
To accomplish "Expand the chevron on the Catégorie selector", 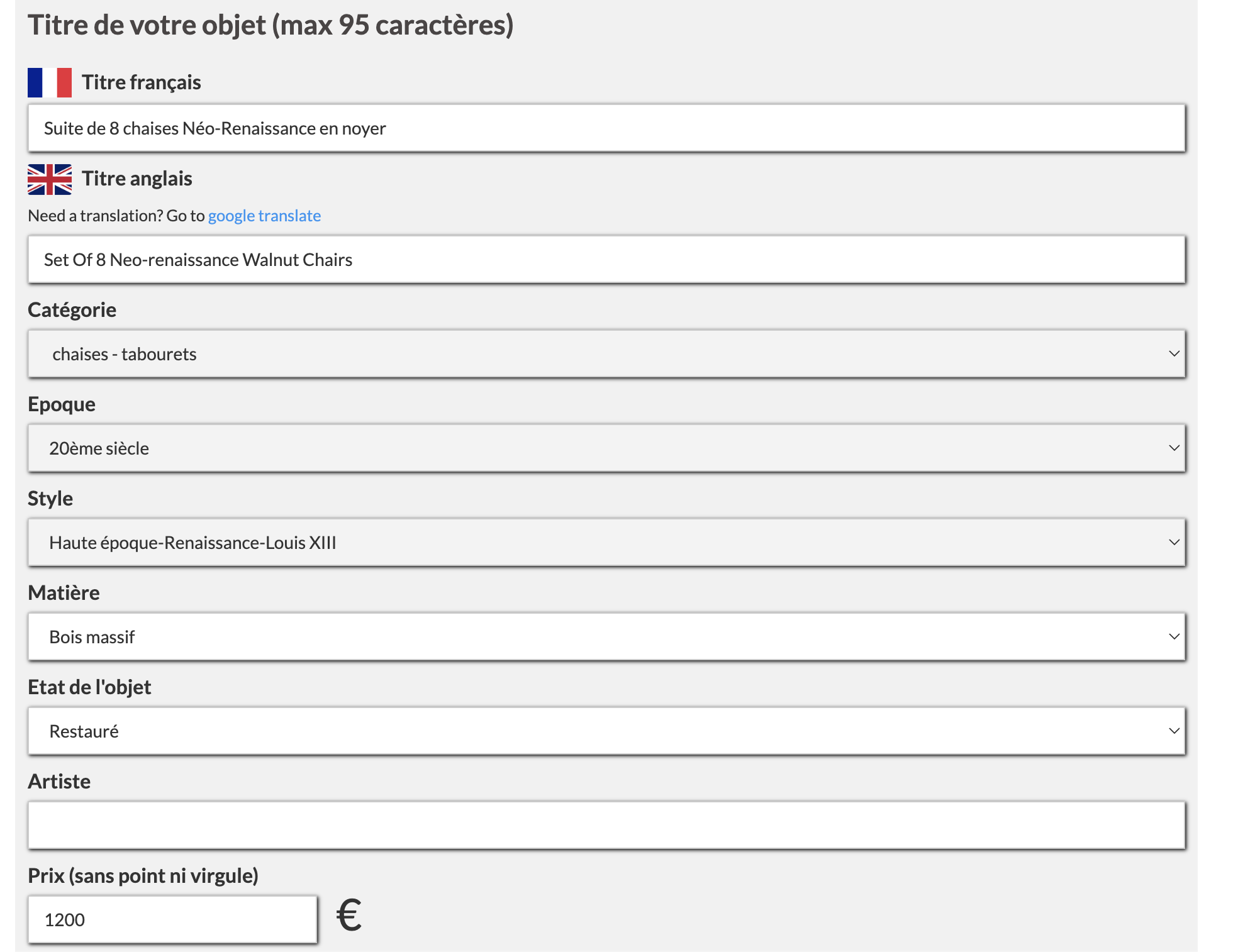I will point(1173,353).
